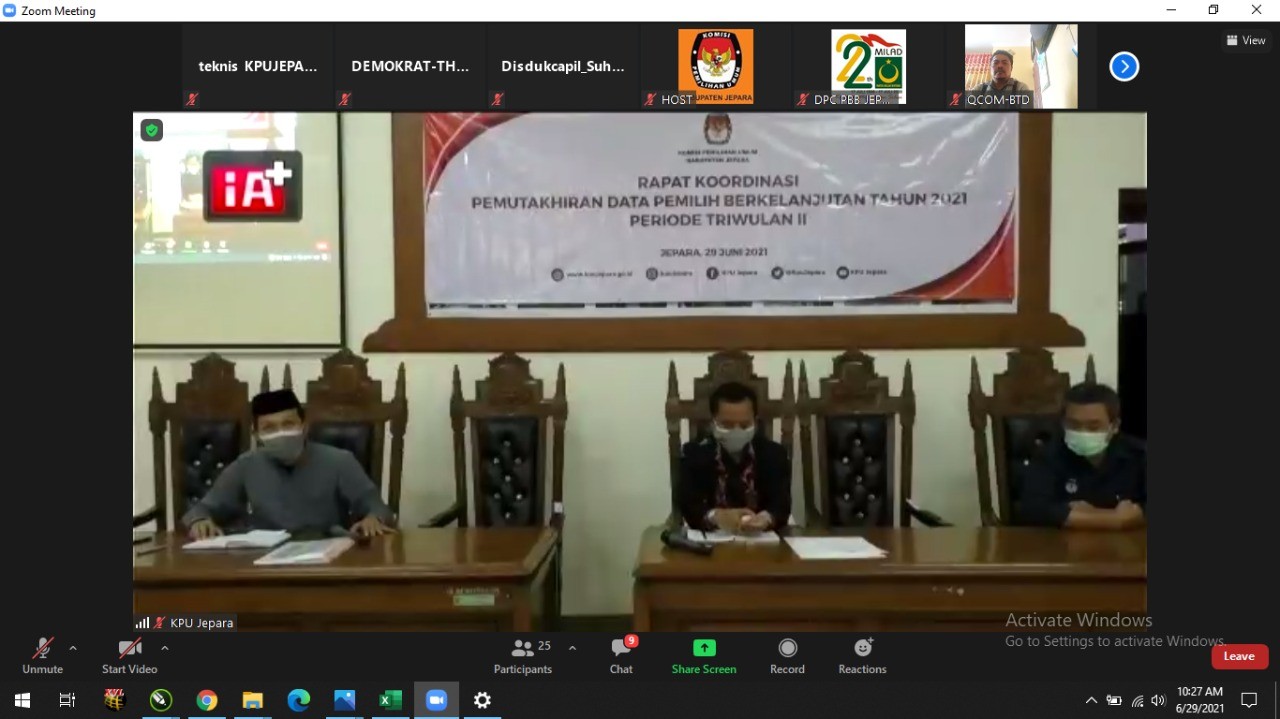Open the Participants panel
The height and width of the screenshot is (719, 1280).
tap(523, 656)
